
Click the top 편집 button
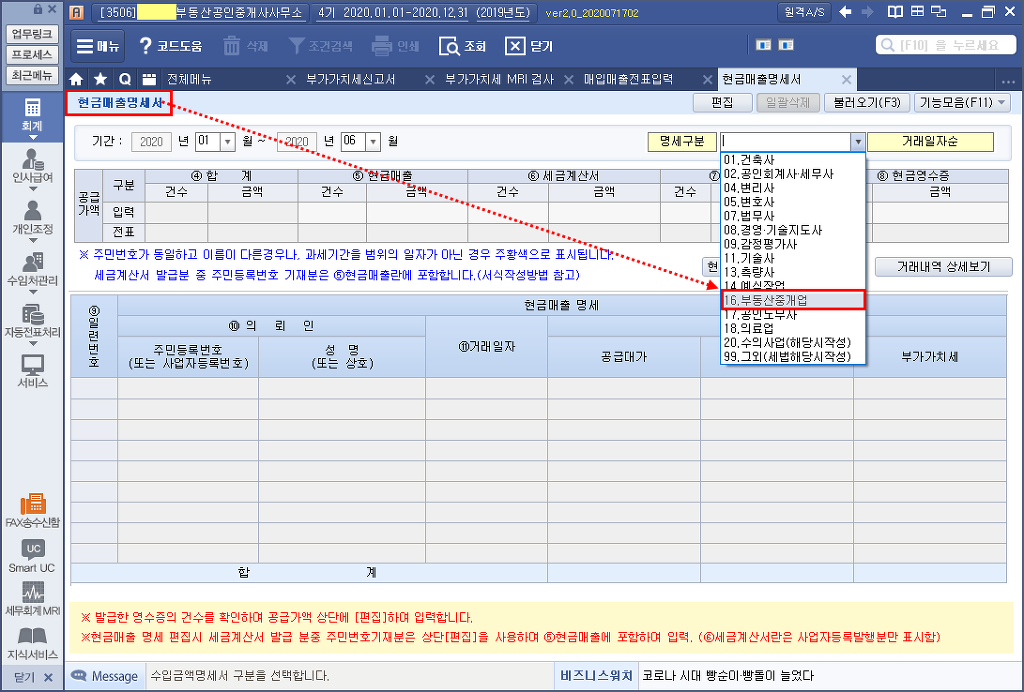722,102
